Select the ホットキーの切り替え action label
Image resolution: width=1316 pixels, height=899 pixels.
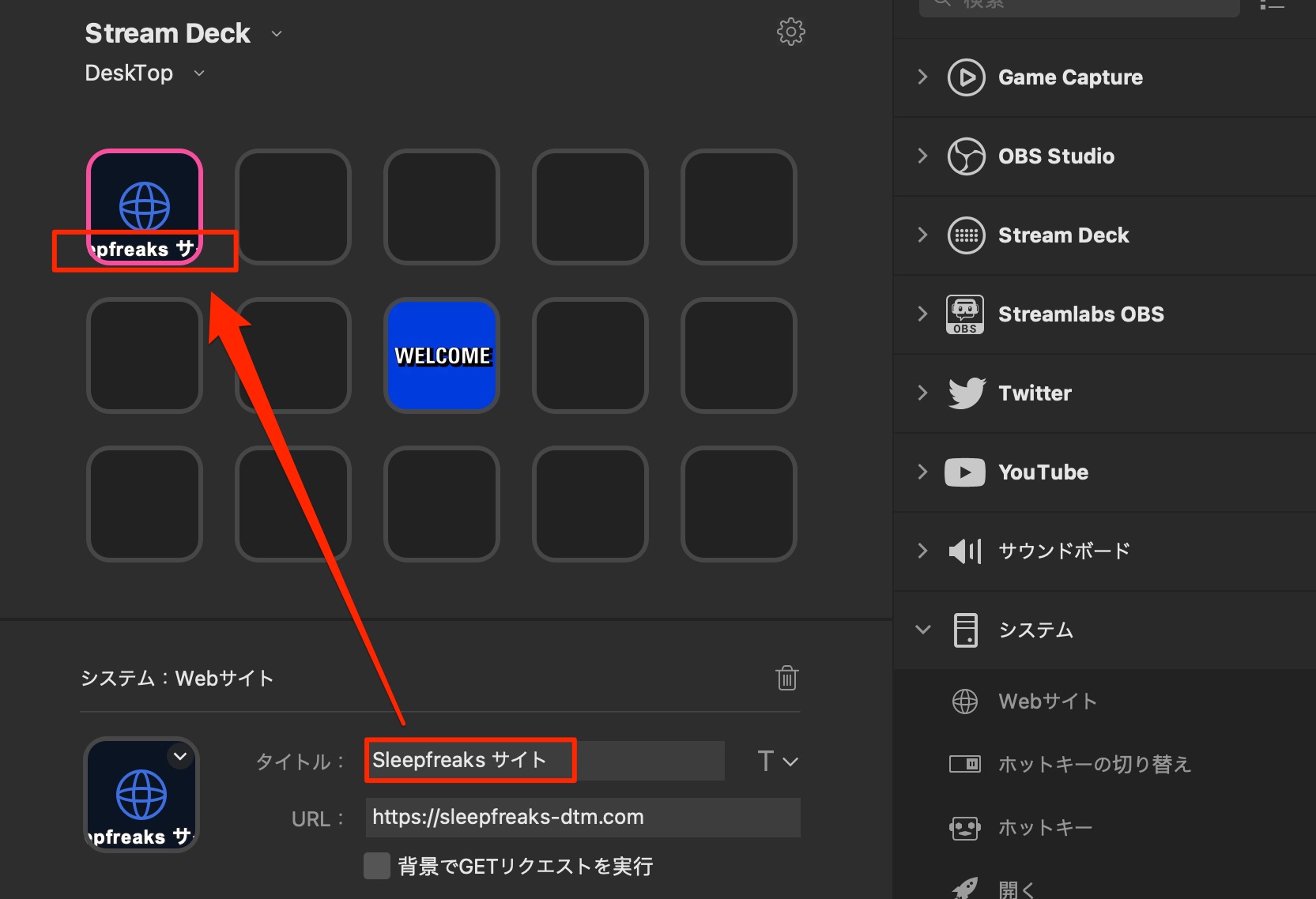click(1094, 764)
